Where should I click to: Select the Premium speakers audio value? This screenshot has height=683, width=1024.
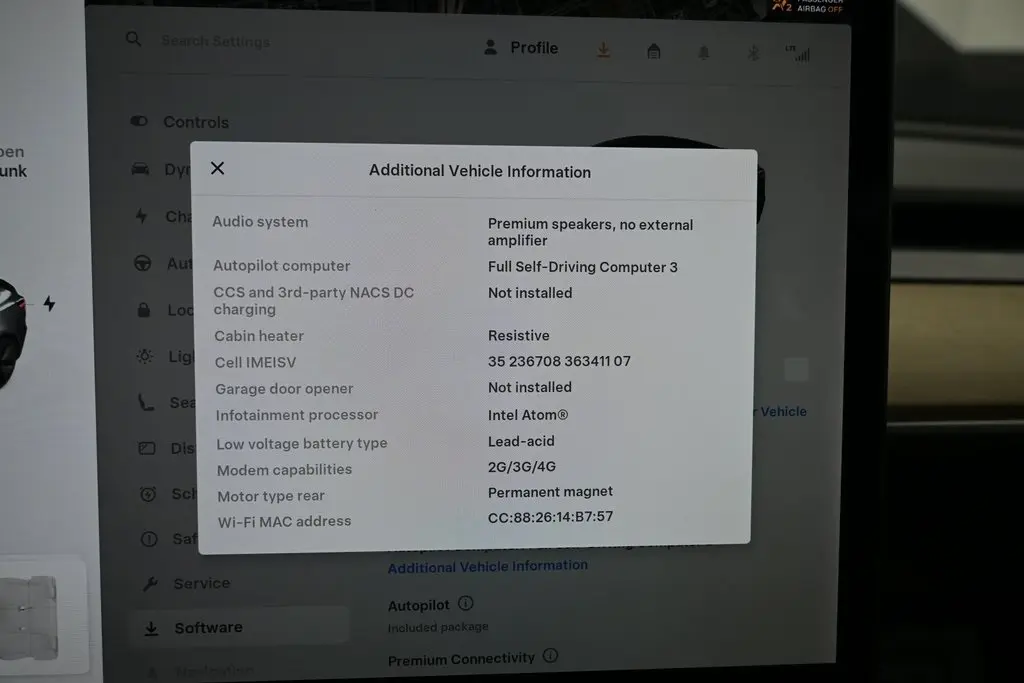[x=590, y=232]
